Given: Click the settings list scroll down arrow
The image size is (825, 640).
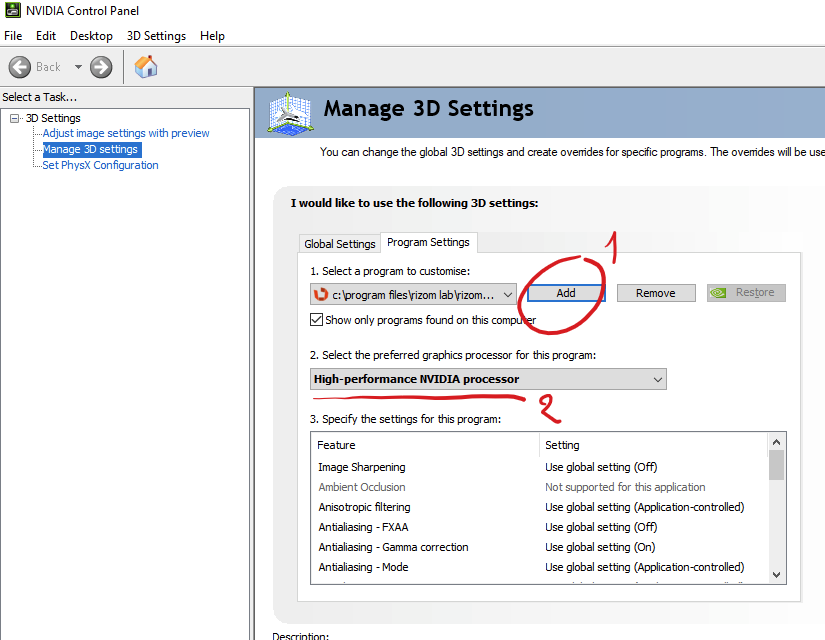Looking at the screenshot, I should 777,575.
